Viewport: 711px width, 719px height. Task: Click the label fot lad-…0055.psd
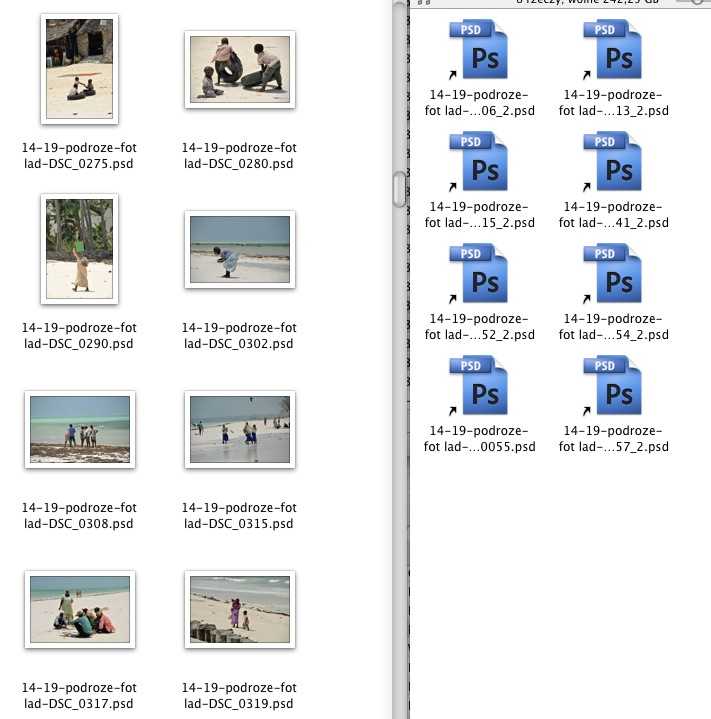pos(480,447)
